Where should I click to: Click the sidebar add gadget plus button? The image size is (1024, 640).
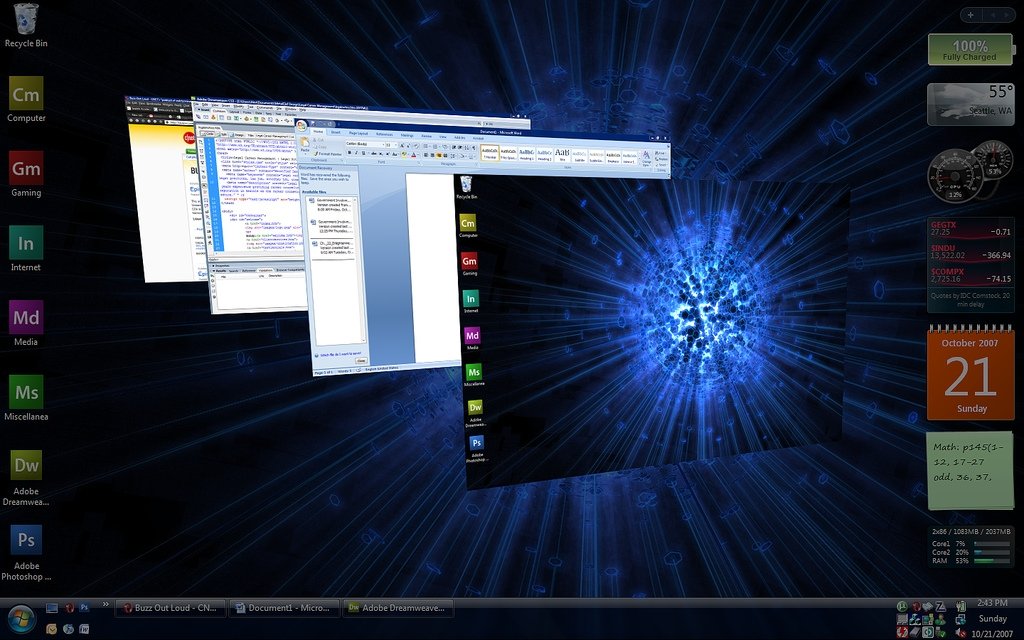click(970, 14)
